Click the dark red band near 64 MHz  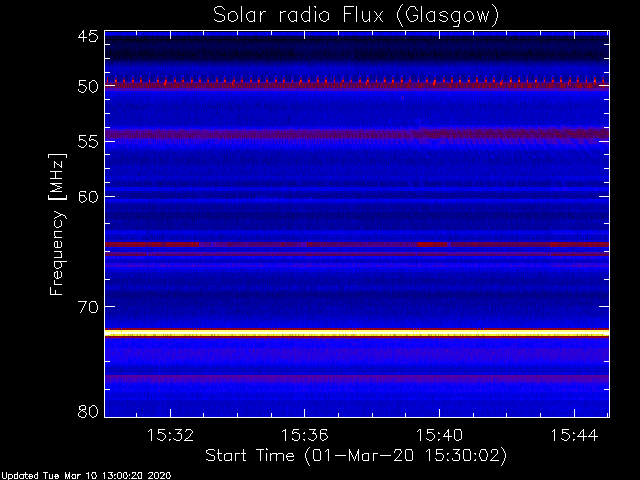(357, 244)
